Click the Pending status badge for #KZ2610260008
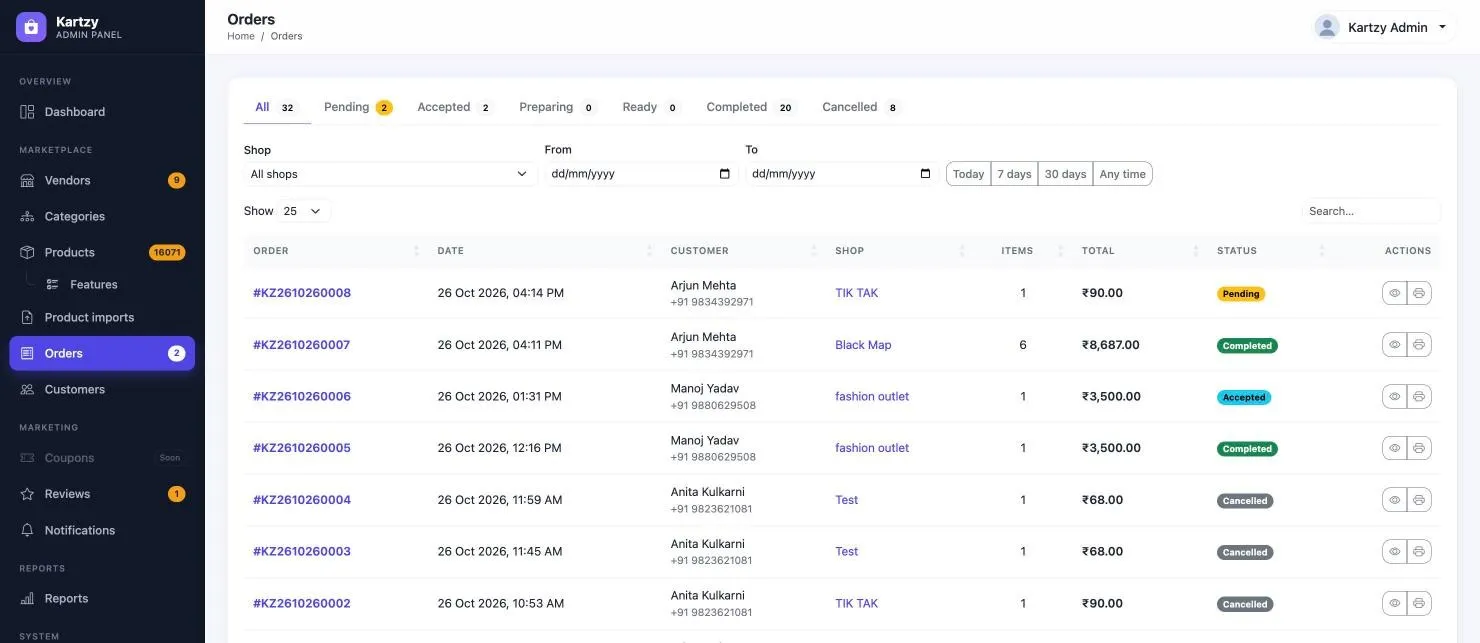Screen dimensions: 1480x643 1241,294
